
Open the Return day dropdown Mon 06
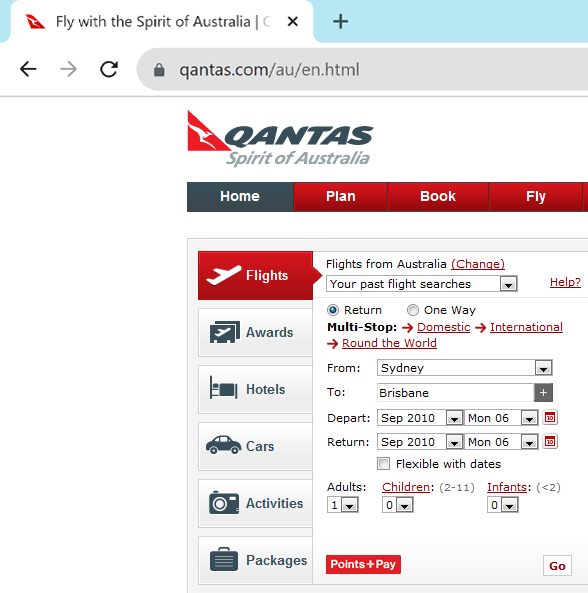coord(501,442)
